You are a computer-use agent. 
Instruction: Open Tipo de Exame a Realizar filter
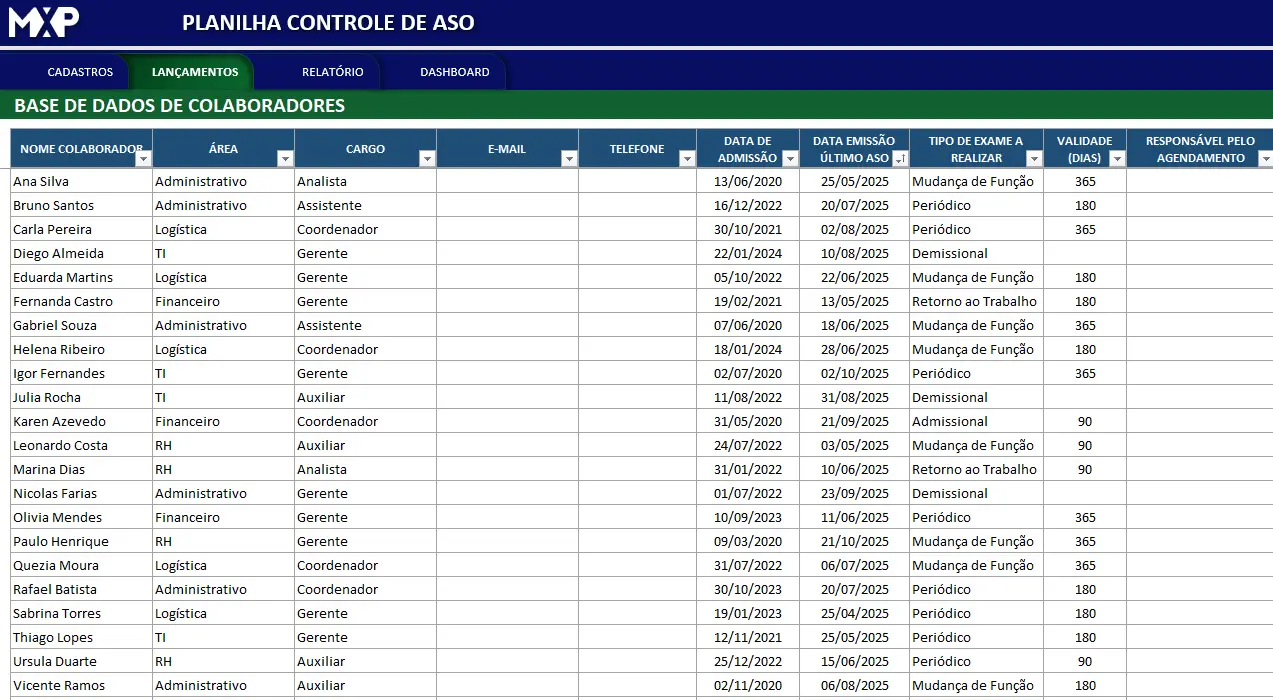click(1033, 159)
